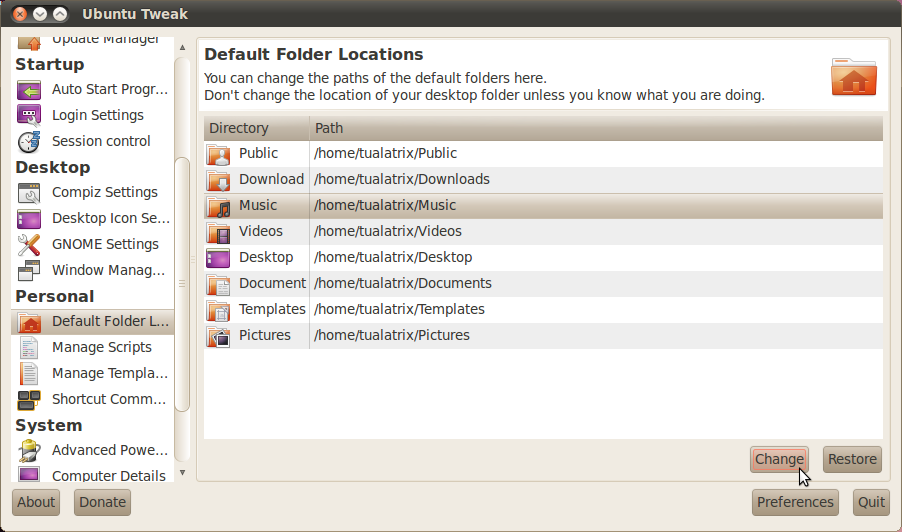
Task: Select the Manage Scripts icon
Action: (29, 348)
